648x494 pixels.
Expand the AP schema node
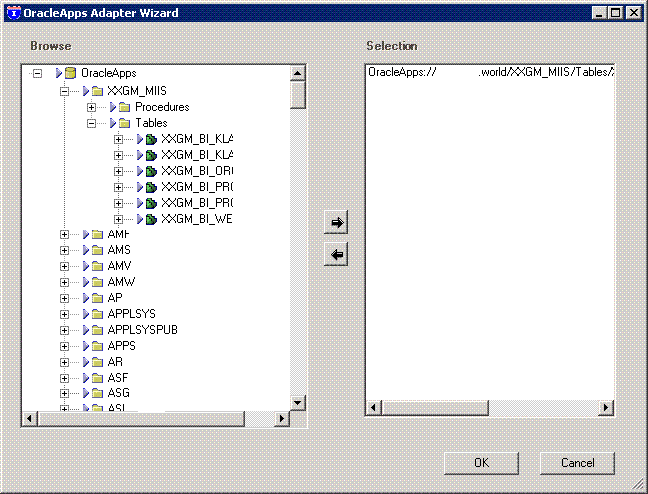point(64,298)
